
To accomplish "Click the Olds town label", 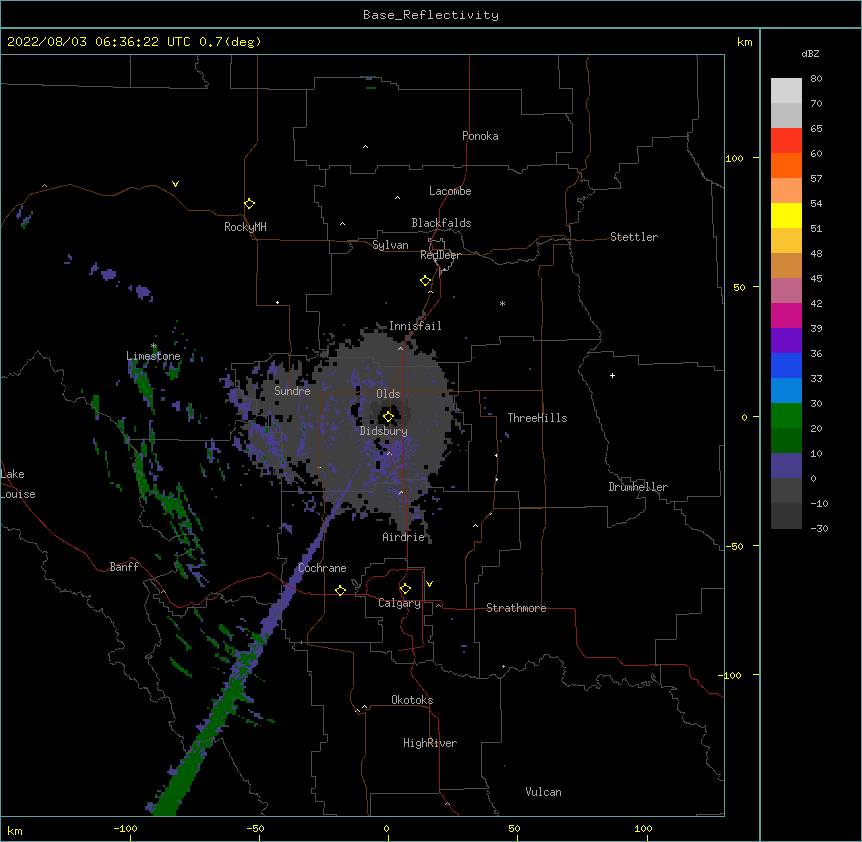I will (388, 394).
